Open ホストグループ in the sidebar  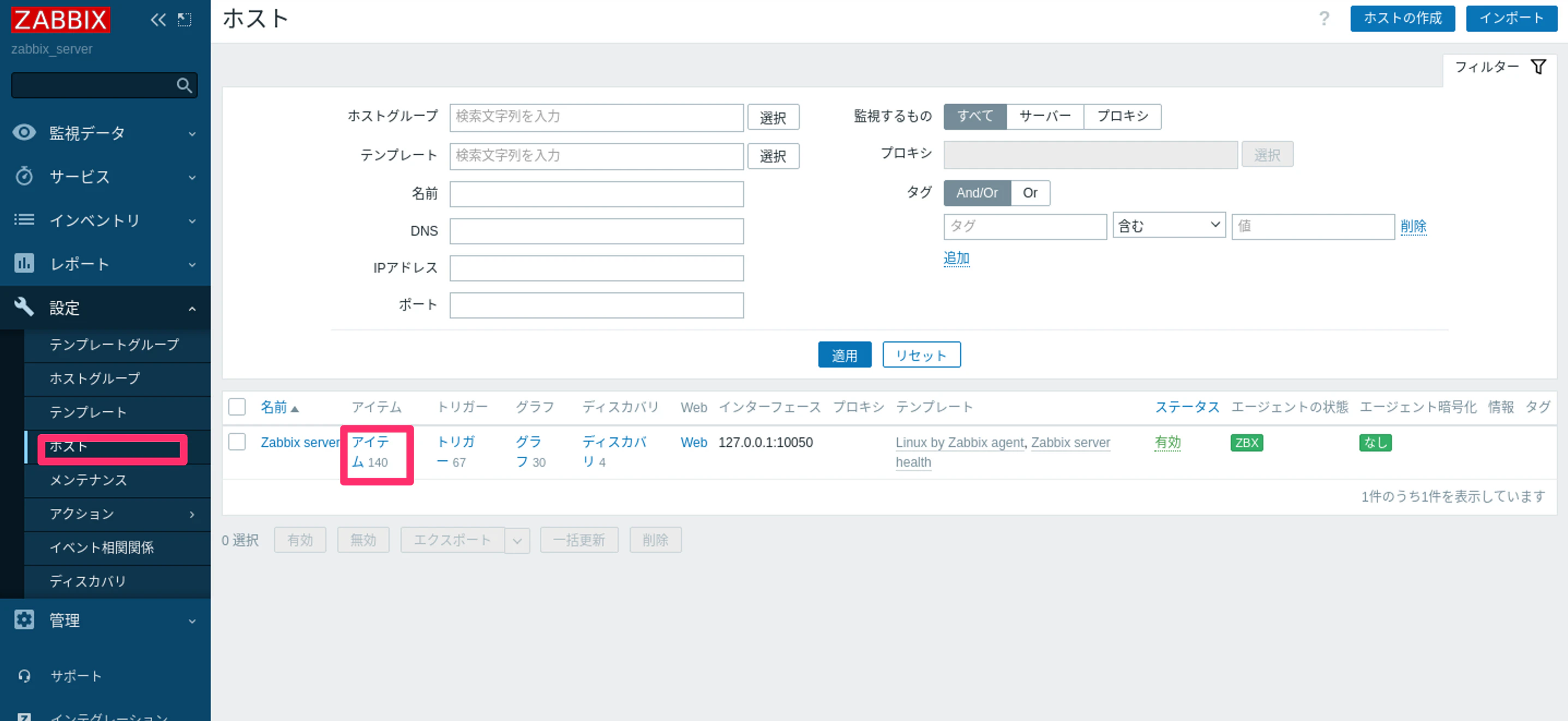95,378
